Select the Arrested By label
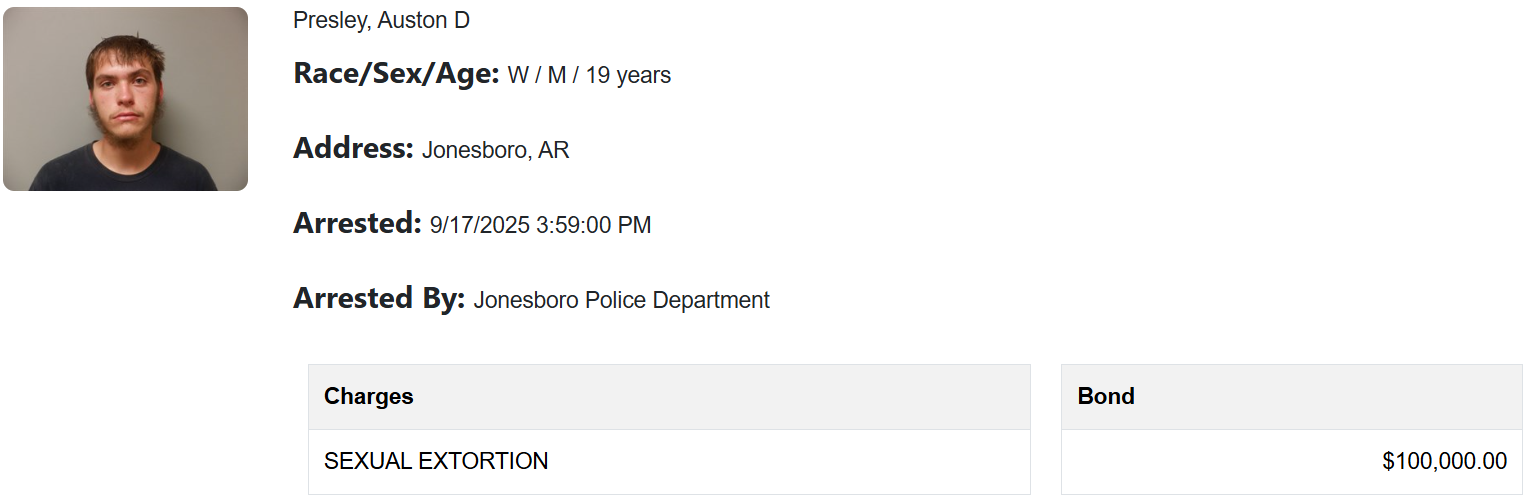Image resolution: width=1527 pixels, height=498 pixels. 379,298
